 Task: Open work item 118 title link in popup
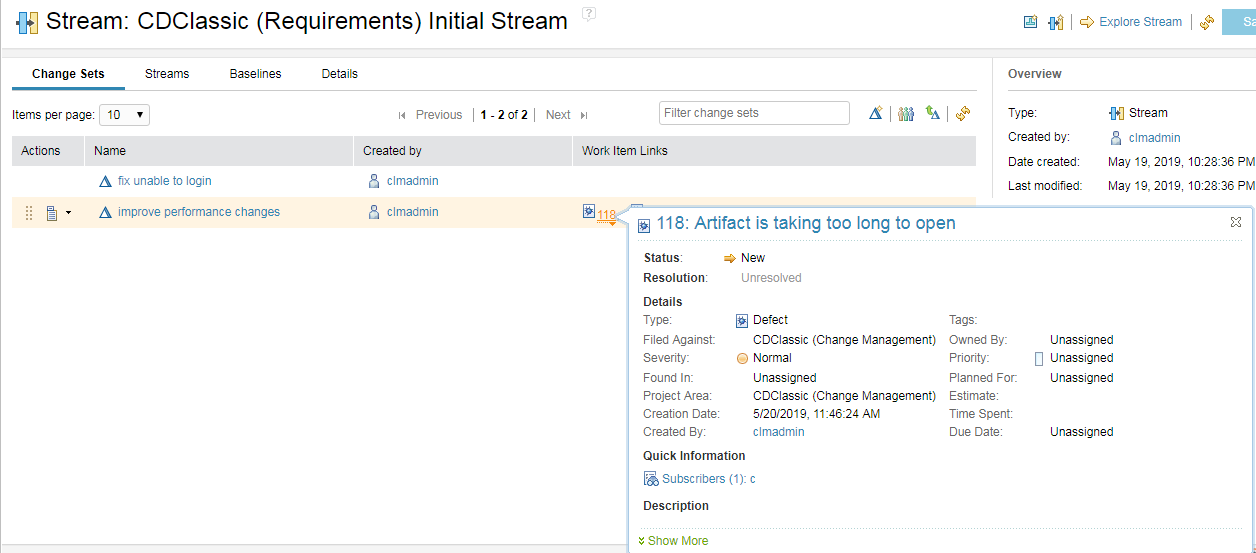tap(806, 223)
